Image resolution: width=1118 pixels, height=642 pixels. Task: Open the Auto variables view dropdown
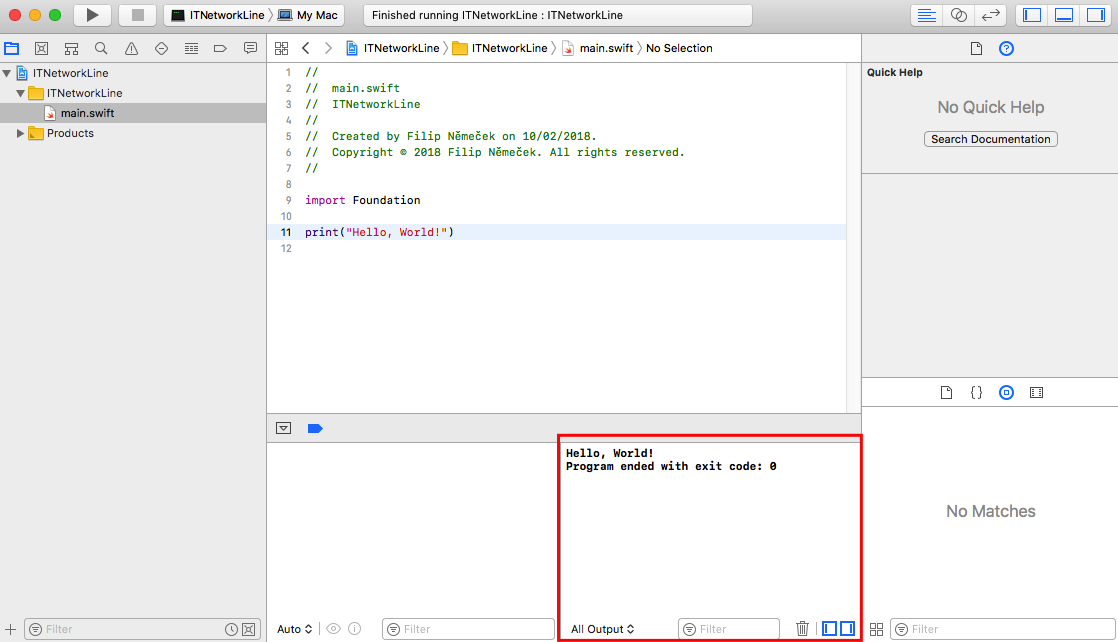295,629
